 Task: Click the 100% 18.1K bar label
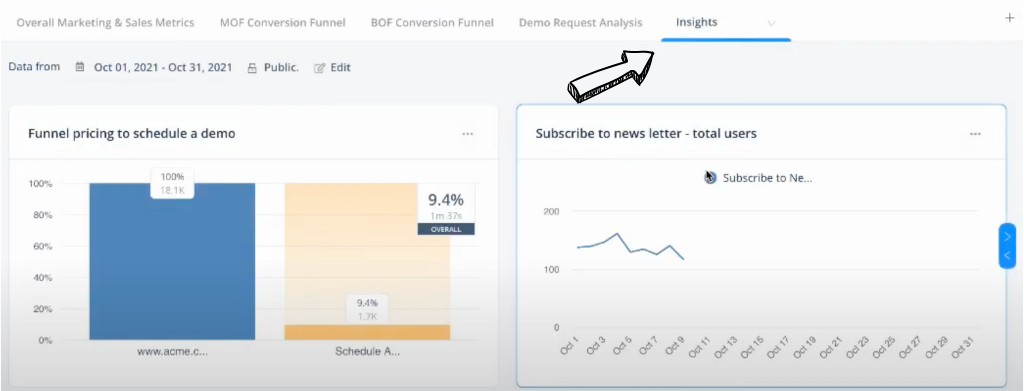tap(172, 183)
